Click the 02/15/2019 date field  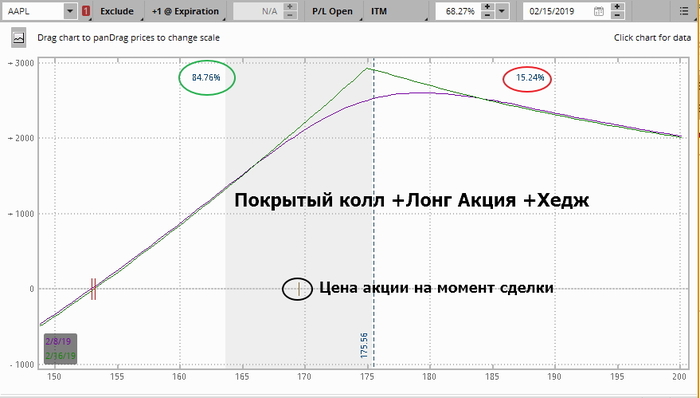pyautogui.click(x=558, y=11)
